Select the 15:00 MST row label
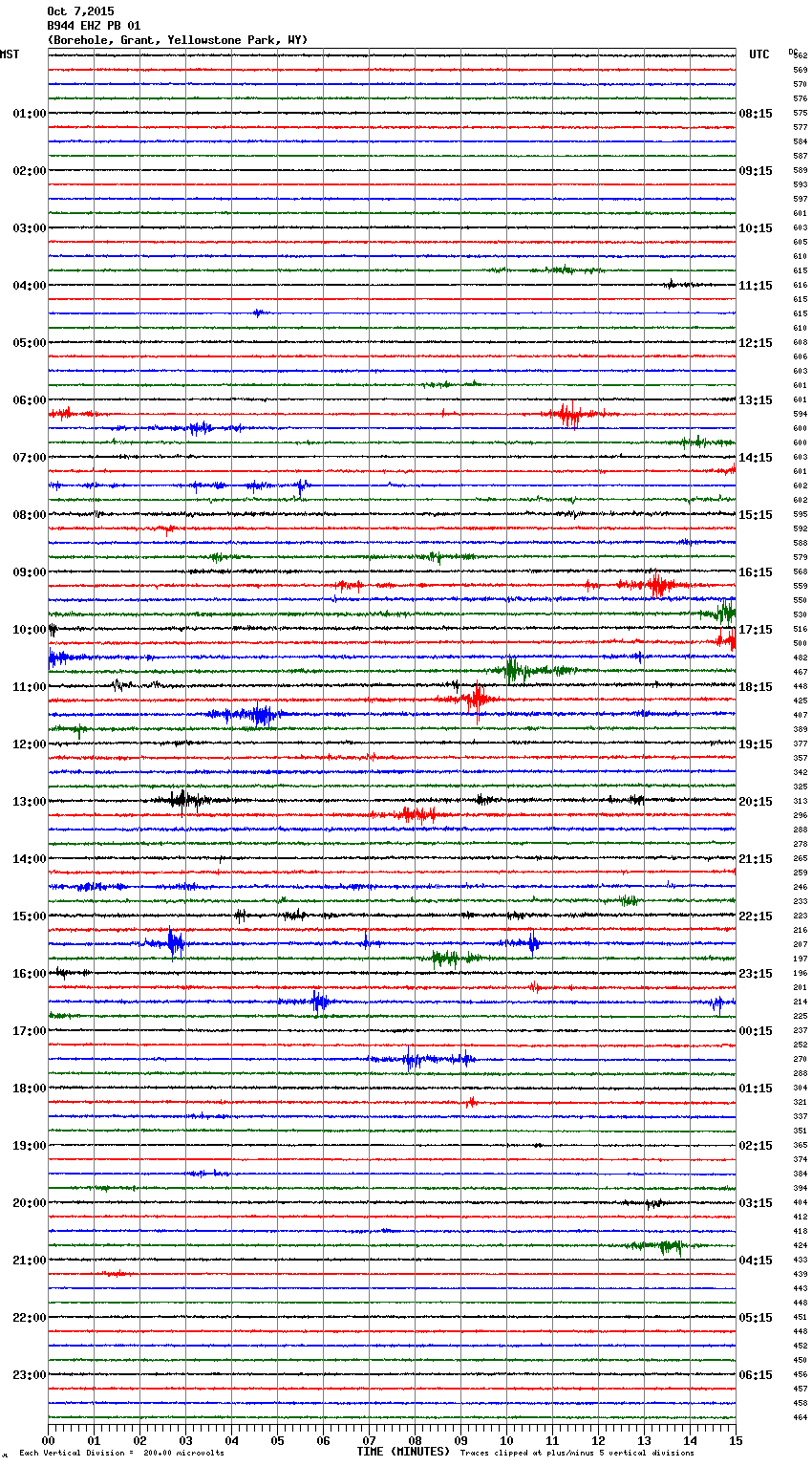The image size is (812, 1466). 30,916
